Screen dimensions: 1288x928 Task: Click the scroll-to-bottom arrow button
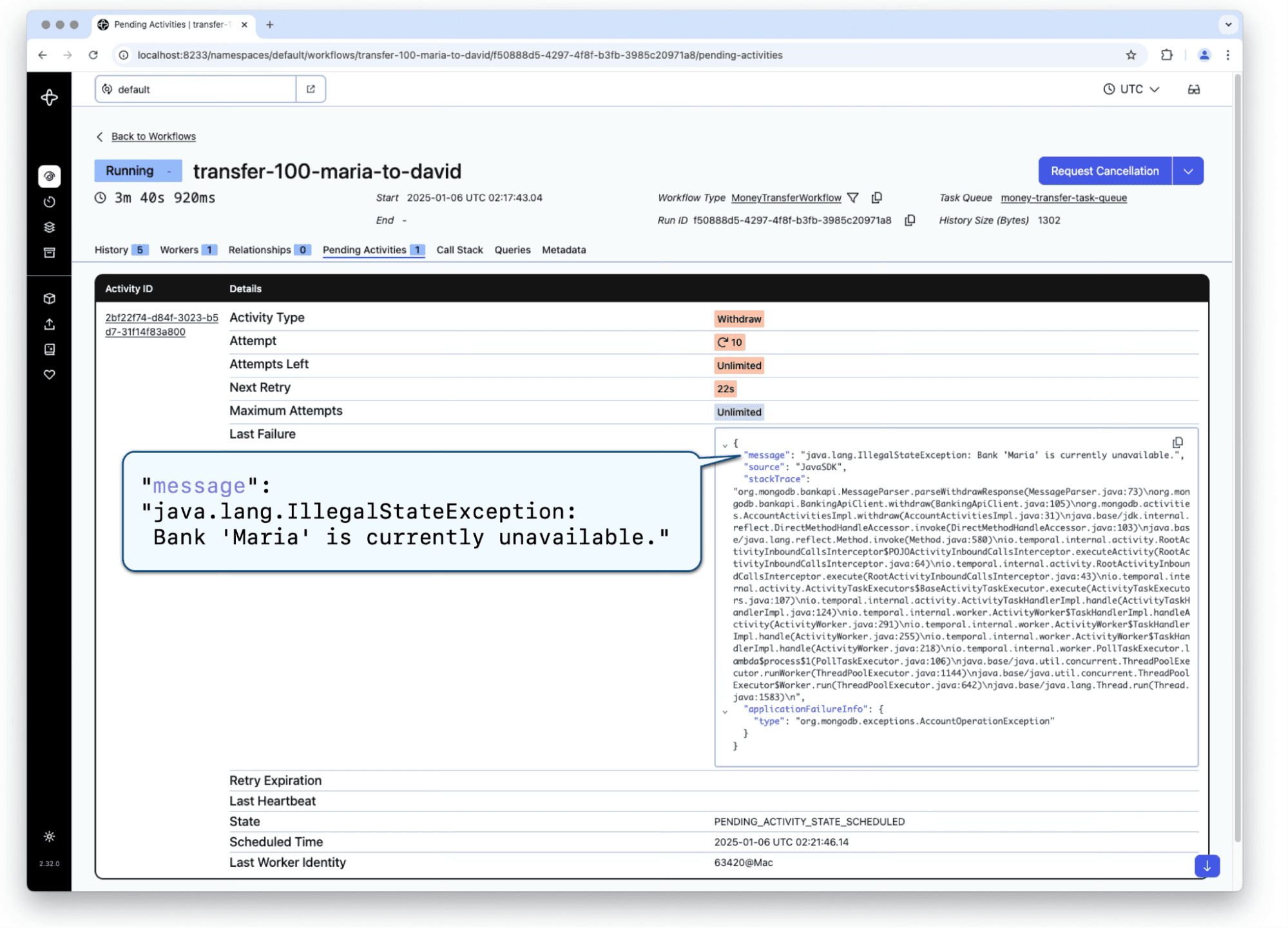(x=1207, y=866)
